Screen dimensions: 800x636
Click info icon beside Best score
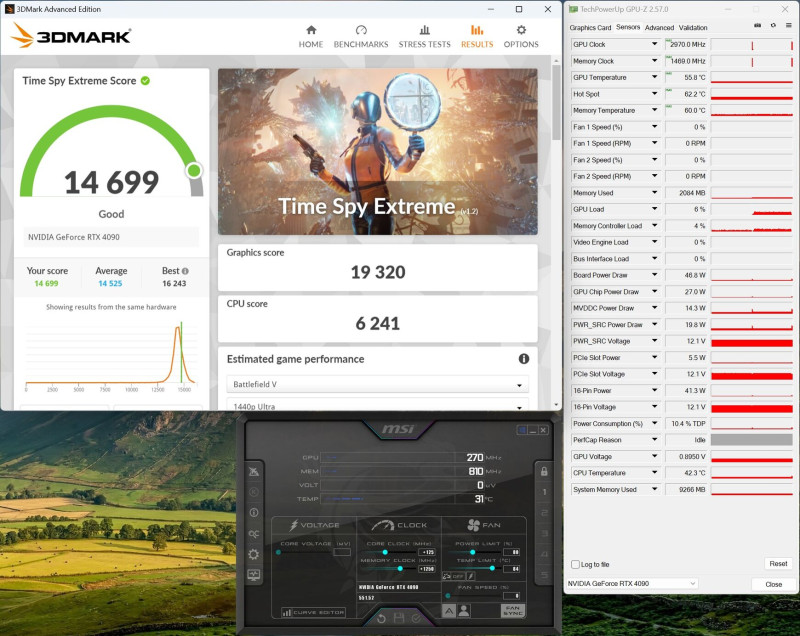tap(185, 271)
